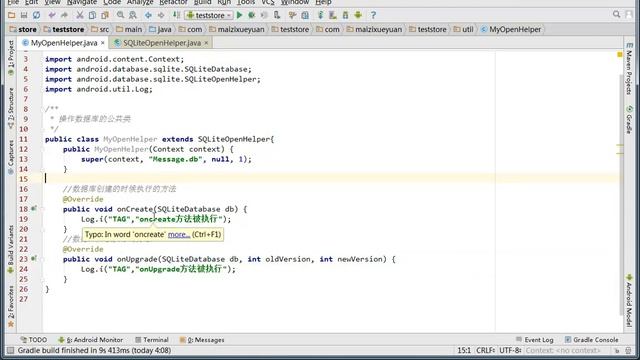640x360 pixels.
Task: Click the Debug bug icon
Action: 252,16
